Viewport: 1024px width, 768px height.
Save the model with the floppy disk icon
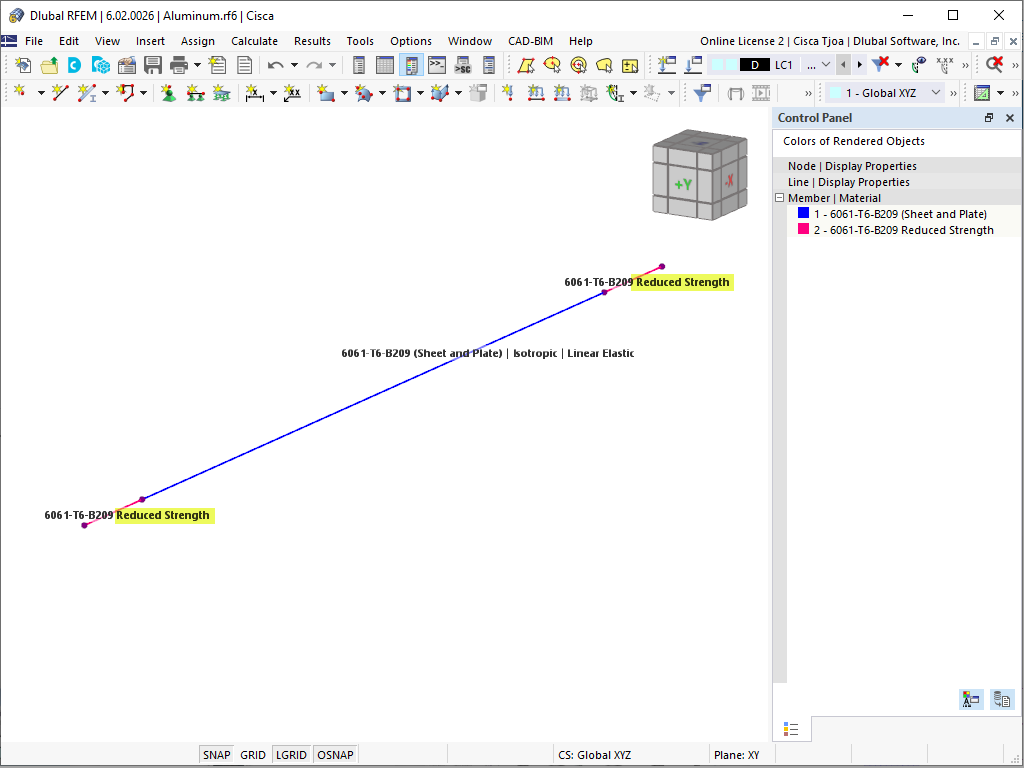pos(153,65)
